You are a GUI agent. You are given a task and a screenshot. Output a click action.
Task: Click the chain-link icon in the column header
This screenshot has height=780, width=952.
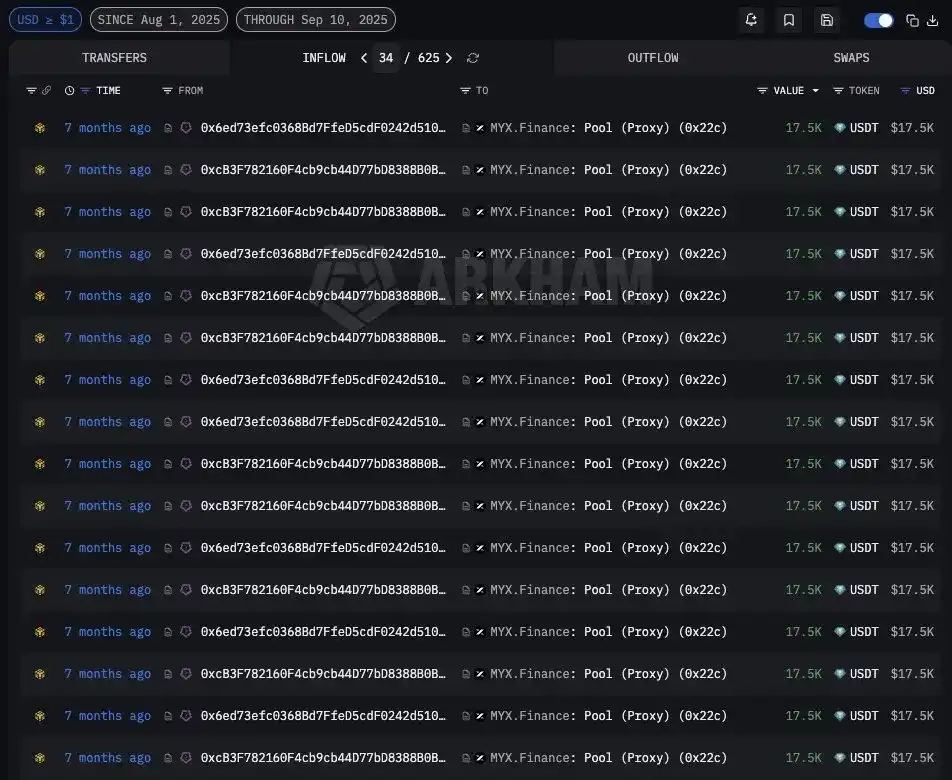46,90
